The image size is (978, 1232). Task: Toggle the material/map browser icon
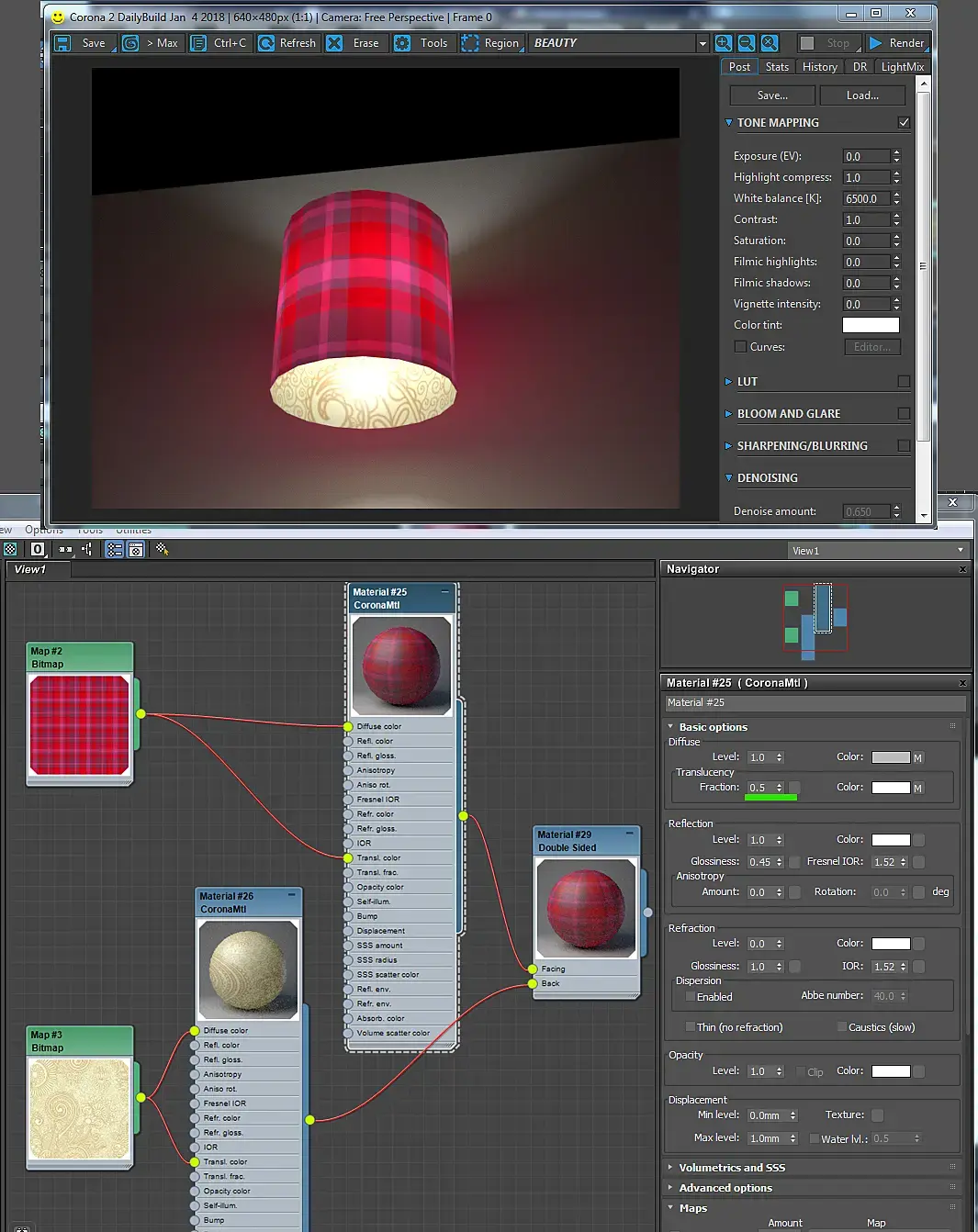114,549
